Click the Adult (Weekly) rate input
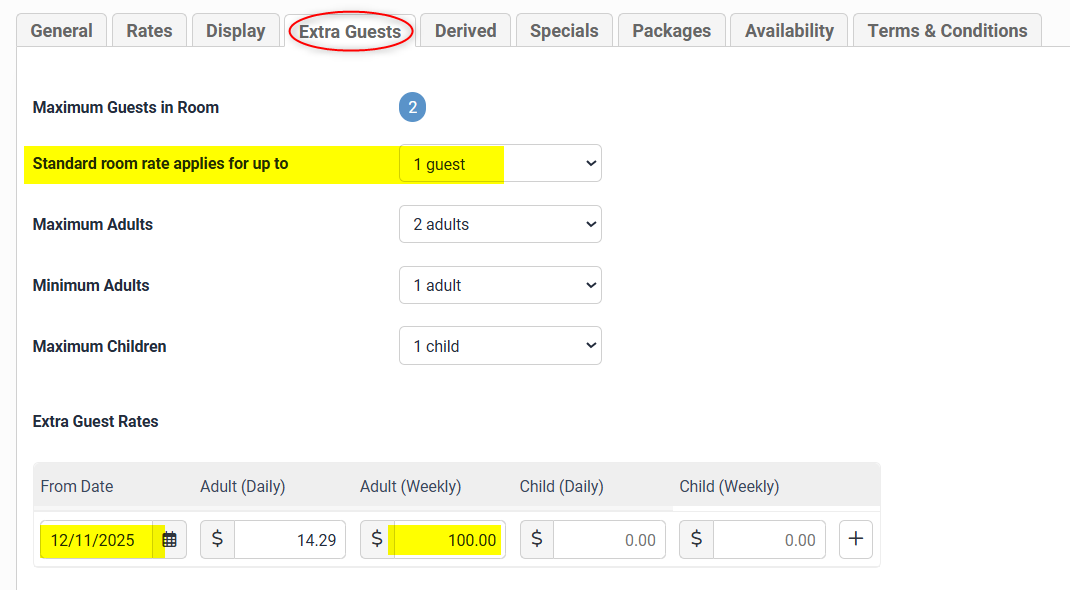 (448, 540)
